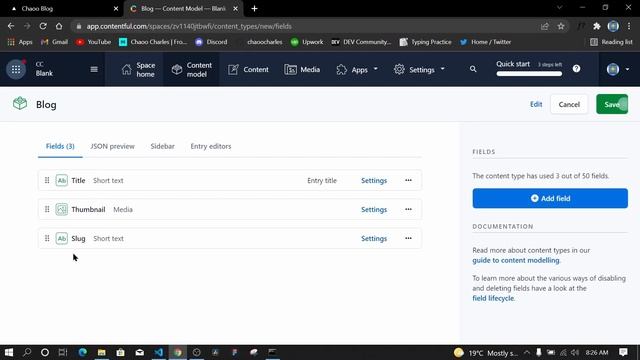This screenshot has height=360, width=640.
Task: Open the Windows Start menu
Action: [x=9, y=352]
